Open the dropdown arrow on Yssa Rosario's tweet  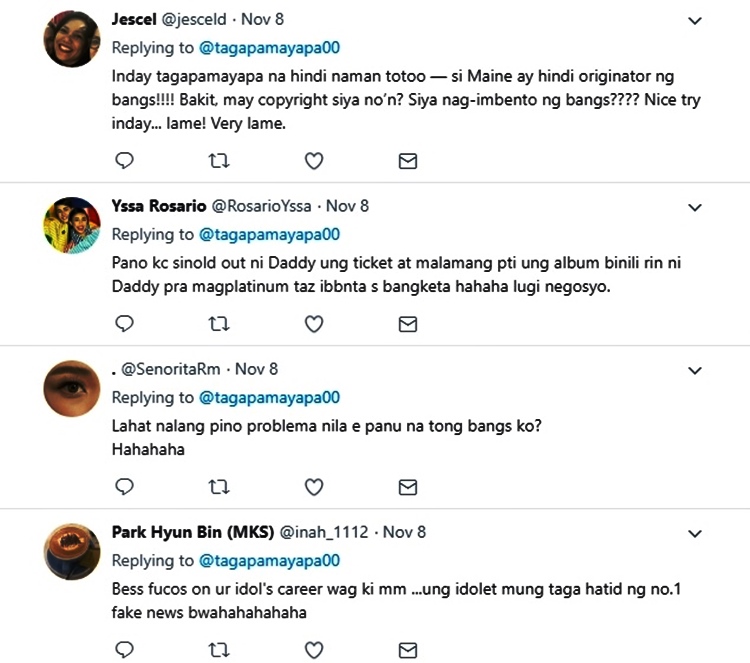[x=695, y=207]
